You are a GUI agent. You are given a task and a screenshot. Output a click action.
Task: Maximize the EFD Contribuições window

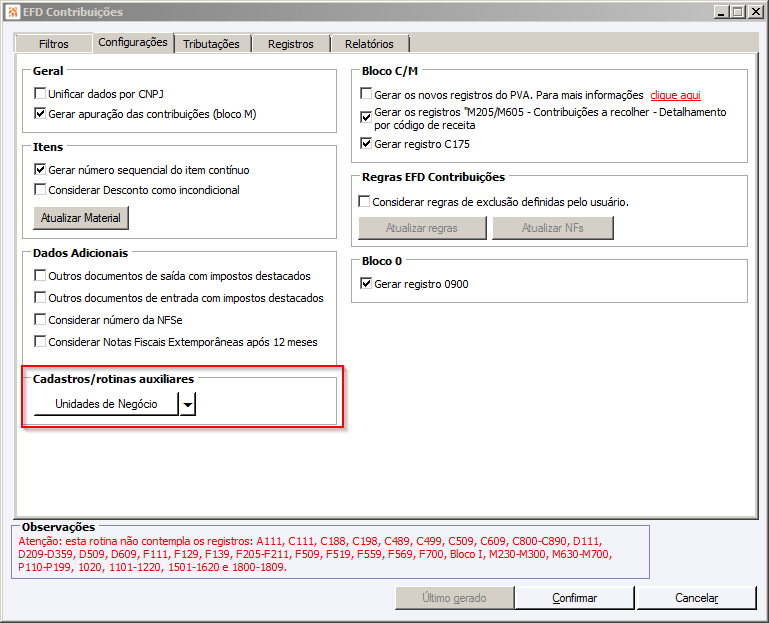click(x=737, y=12)
